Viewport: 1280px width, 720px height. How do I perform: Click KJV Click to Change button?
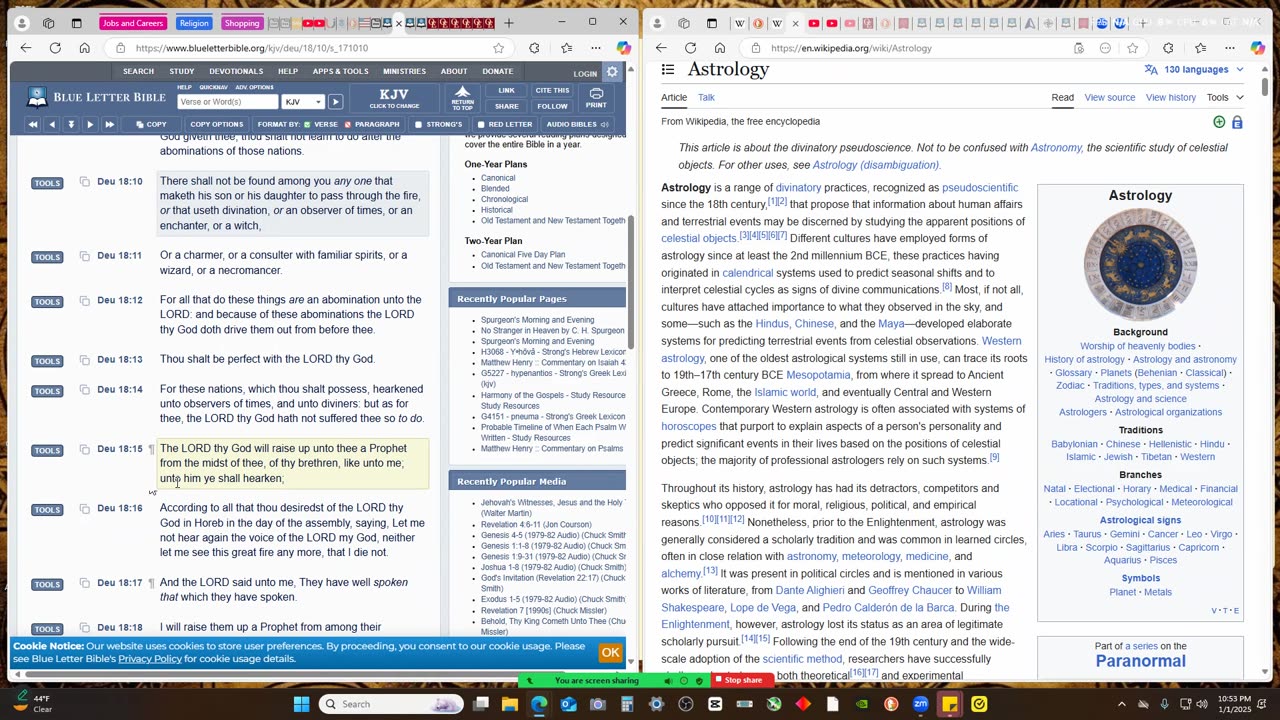tap(394, 97)
